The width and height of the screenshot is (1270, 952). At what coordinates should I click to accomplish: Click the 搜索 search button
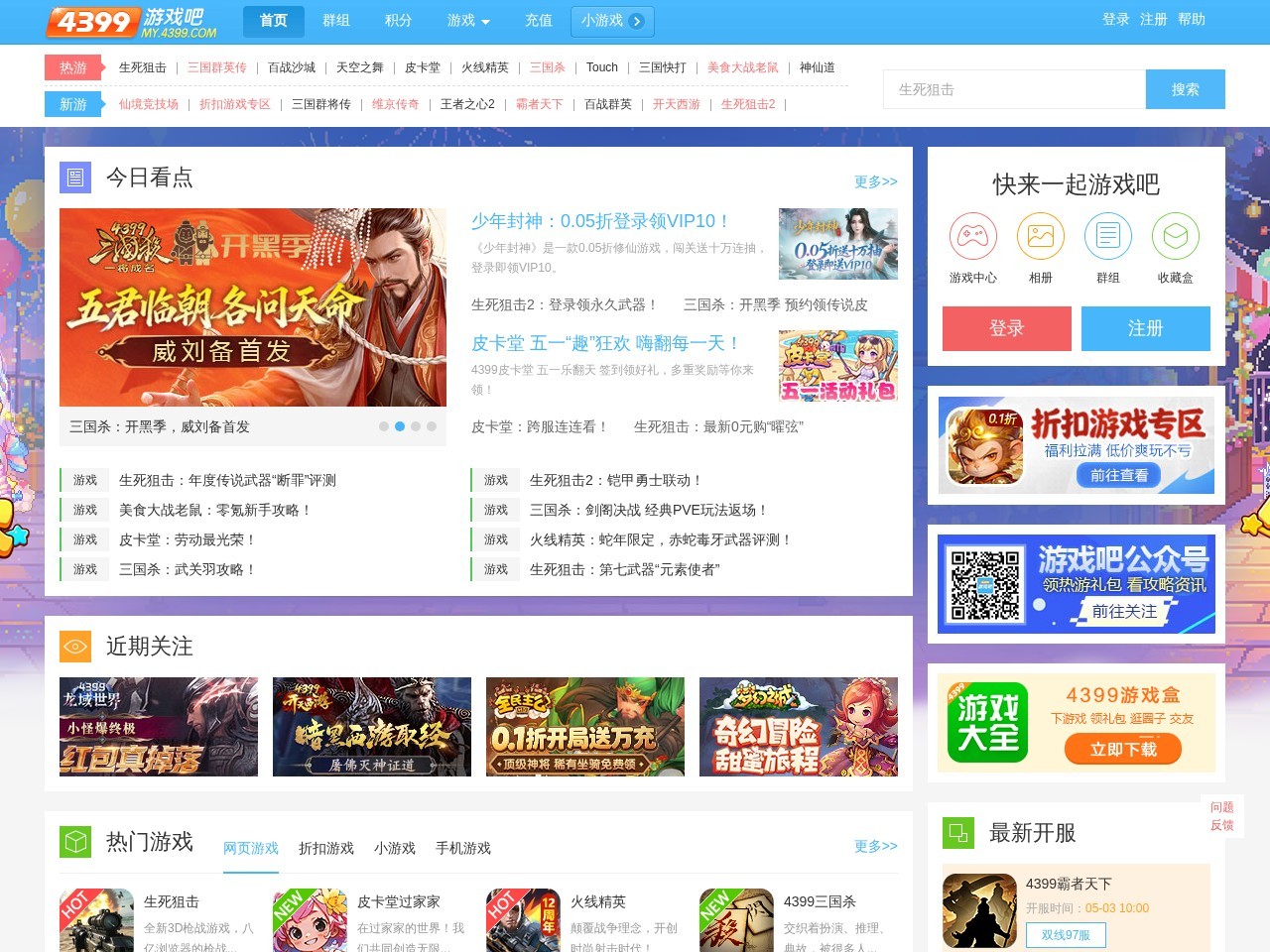point(1186,89)
